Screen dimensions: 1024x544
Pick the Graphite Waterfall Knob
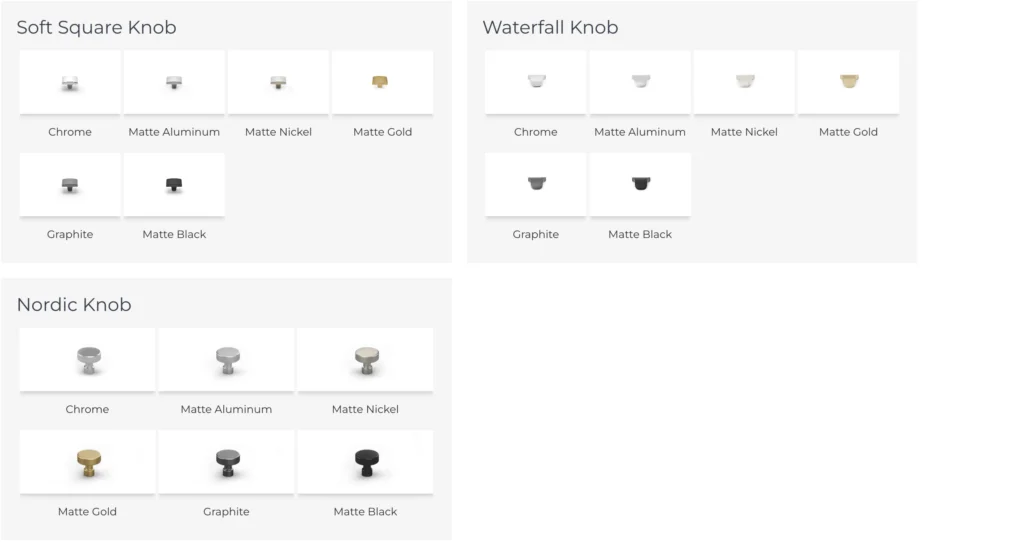click(x=536, y=185)
